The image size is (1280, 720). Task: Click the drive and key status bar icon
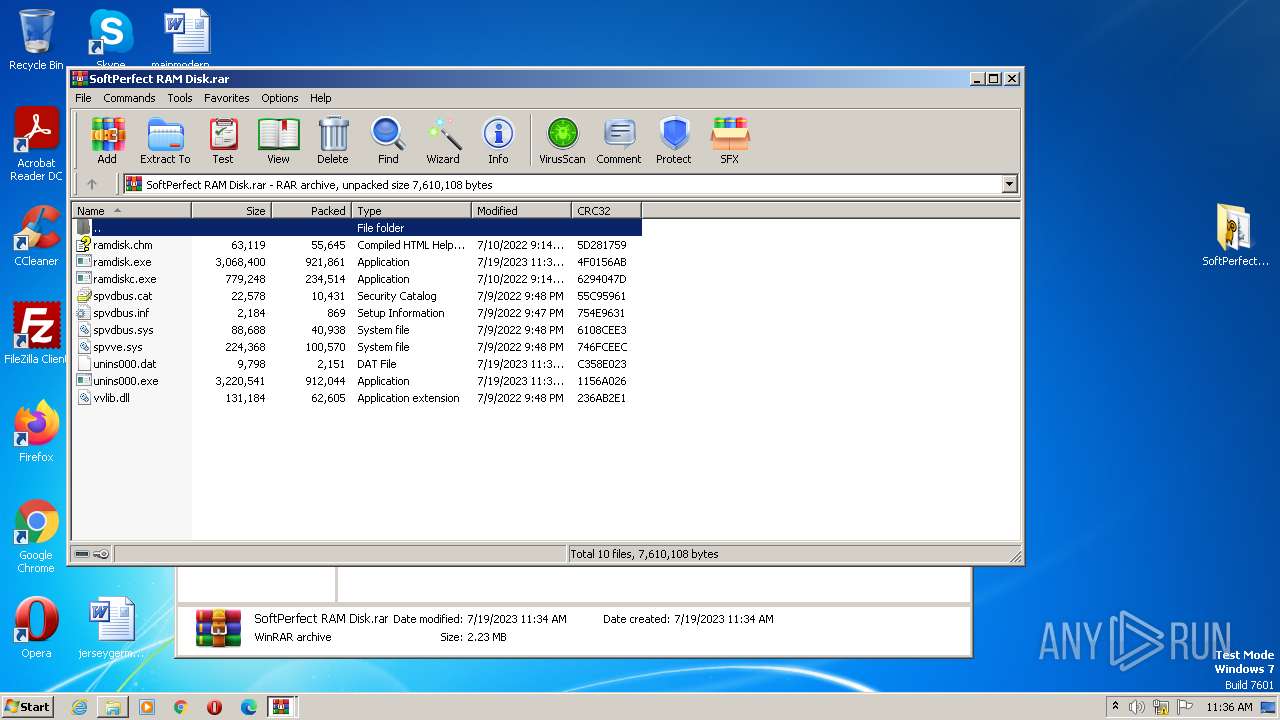tap(92, 554)
